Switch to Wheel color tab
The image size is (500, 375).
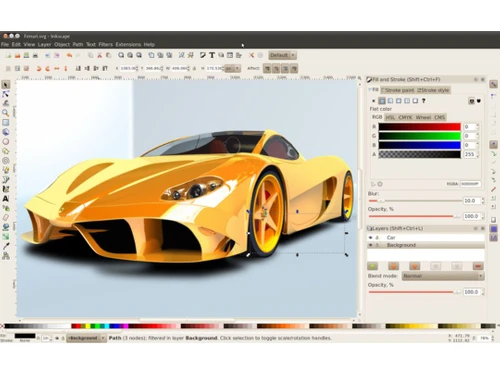[x=423, y=117]
